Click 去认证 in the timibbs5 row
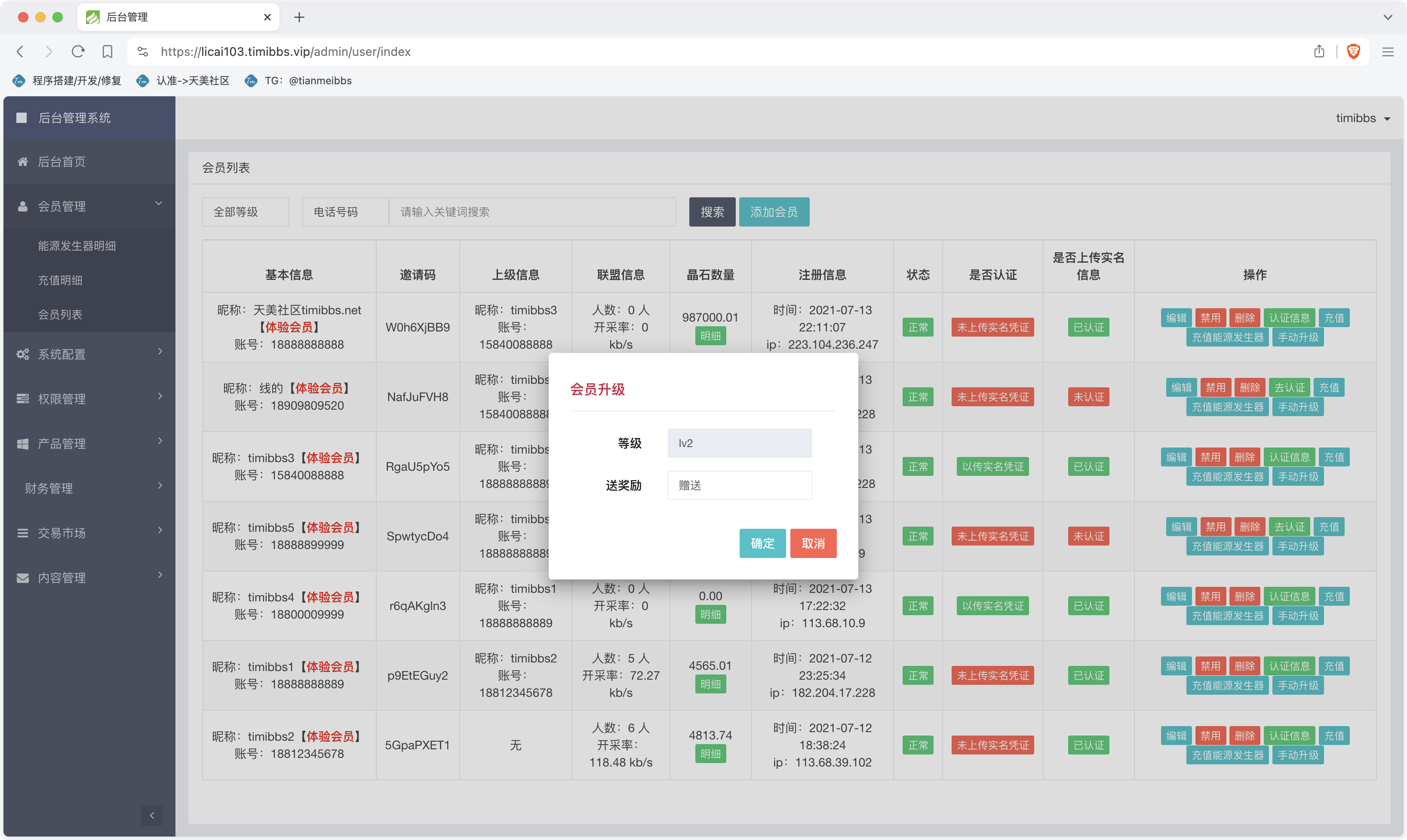 pos(1289,527)
